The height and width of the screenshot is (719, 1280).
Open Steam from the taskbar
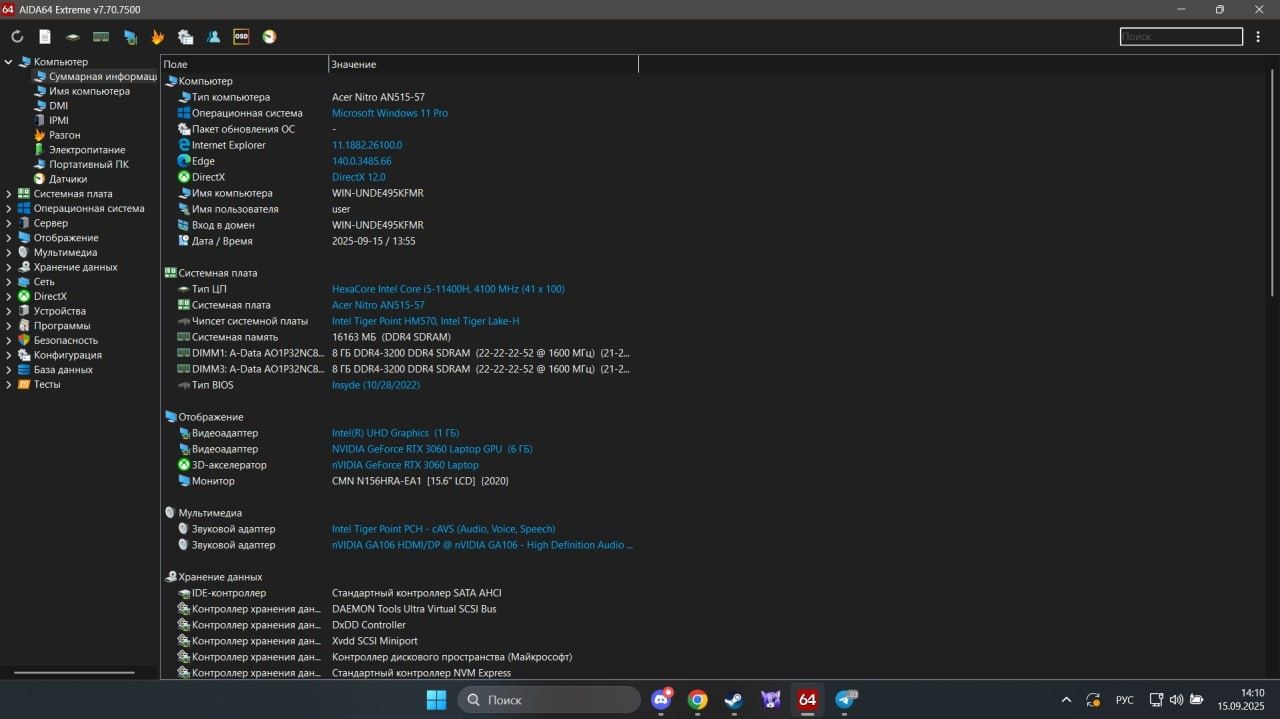pyautogui.click(x=734, y=700)
